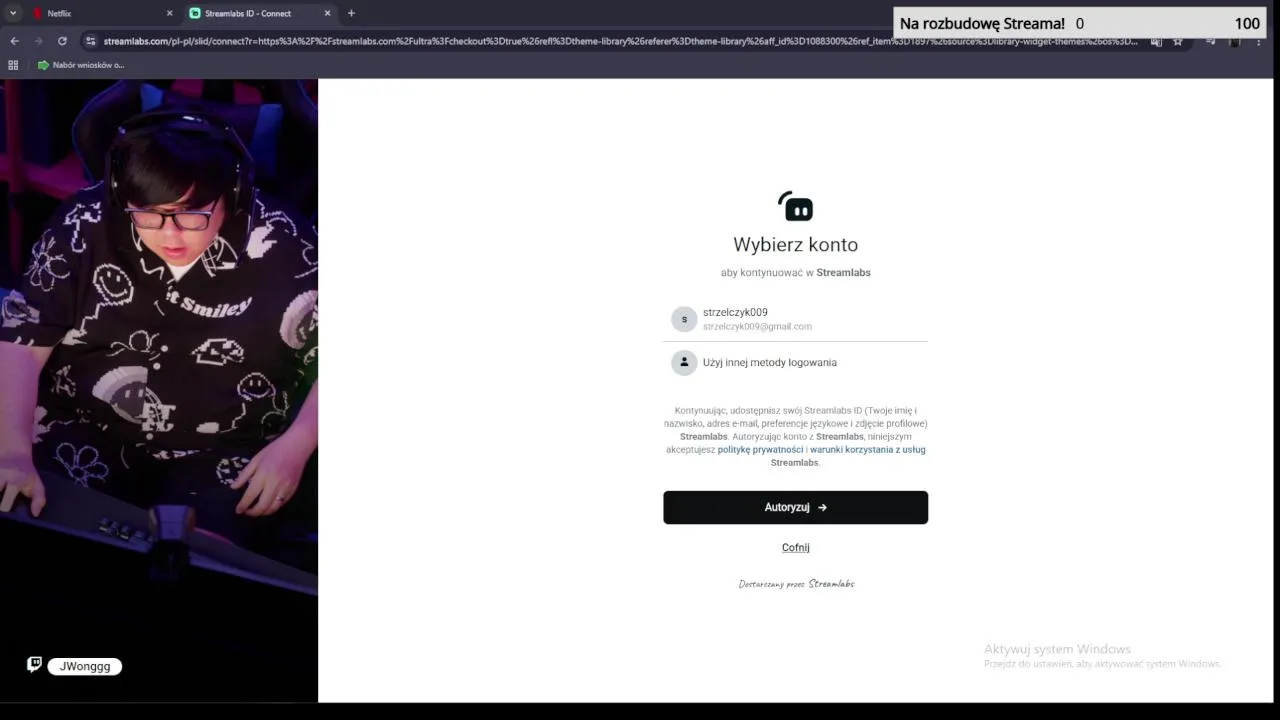The height and width of the screenshot is (720, 1280).
Task: Switch to the Netflix tab
Action: coord(100,13)
